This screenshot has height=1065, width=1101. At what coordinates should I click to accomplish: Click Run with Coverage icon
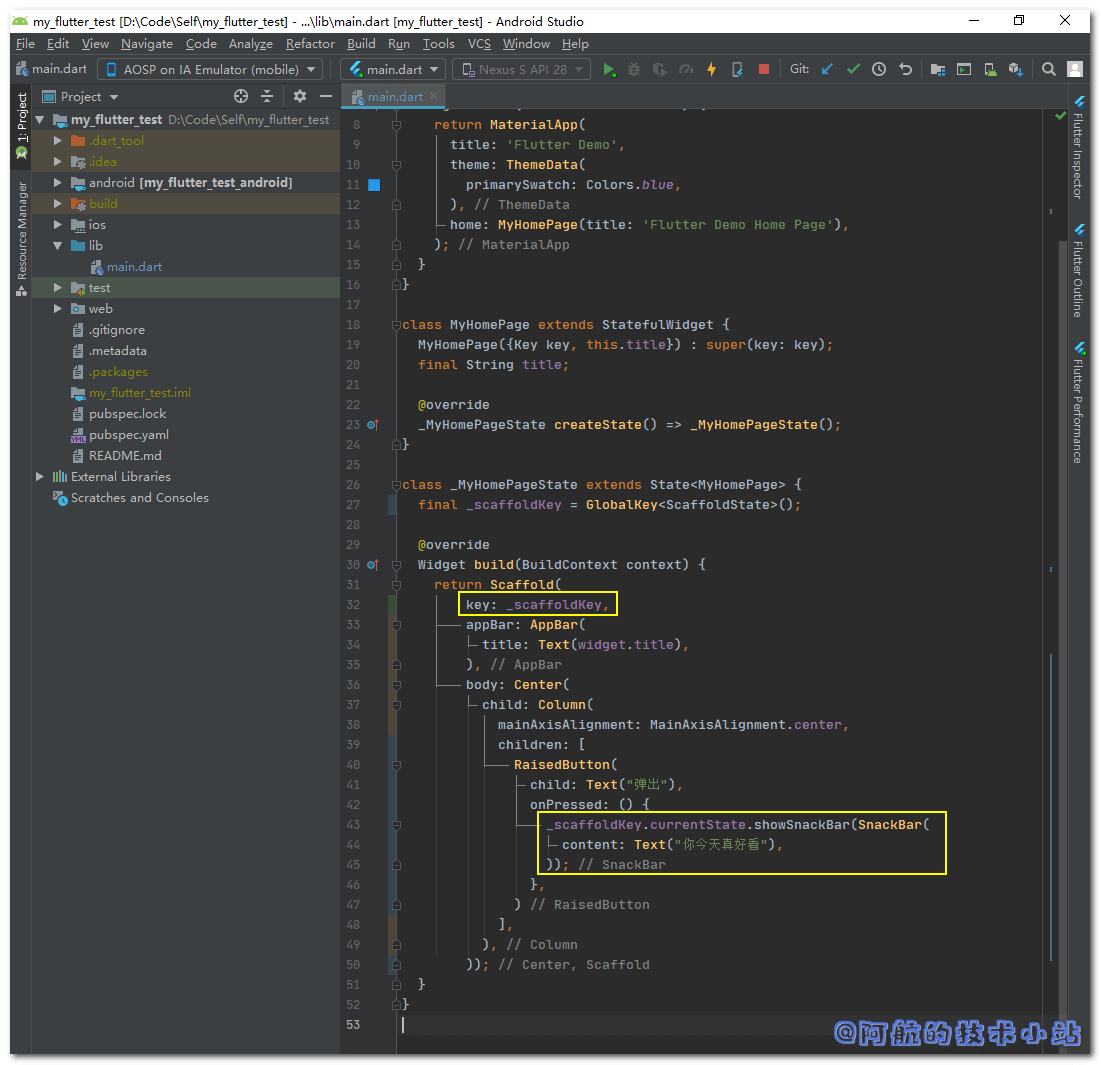pos(659,70)
